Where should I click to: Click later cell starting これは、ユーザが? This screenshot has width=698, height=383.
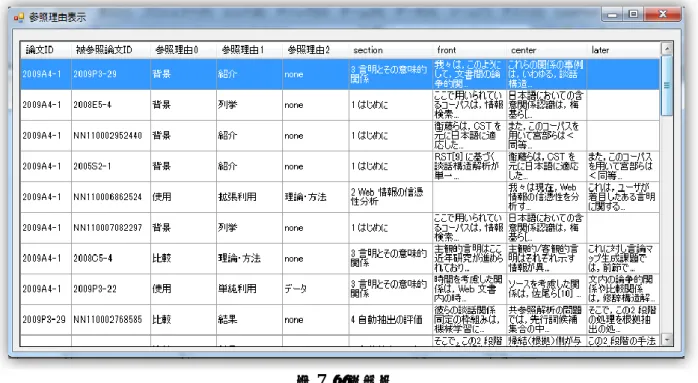pos(623,197)
